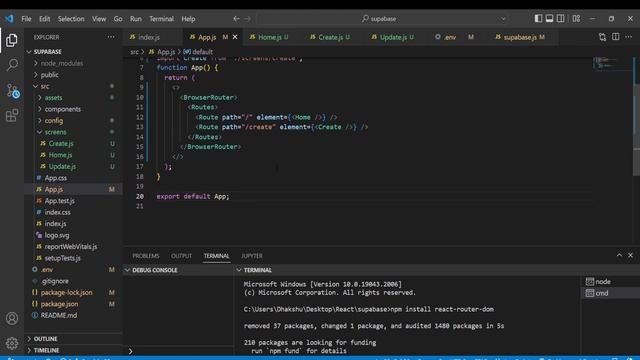Viewport: 640px width, 360px height.
Task: Go forward with navigation arrow
Action: 248,19
